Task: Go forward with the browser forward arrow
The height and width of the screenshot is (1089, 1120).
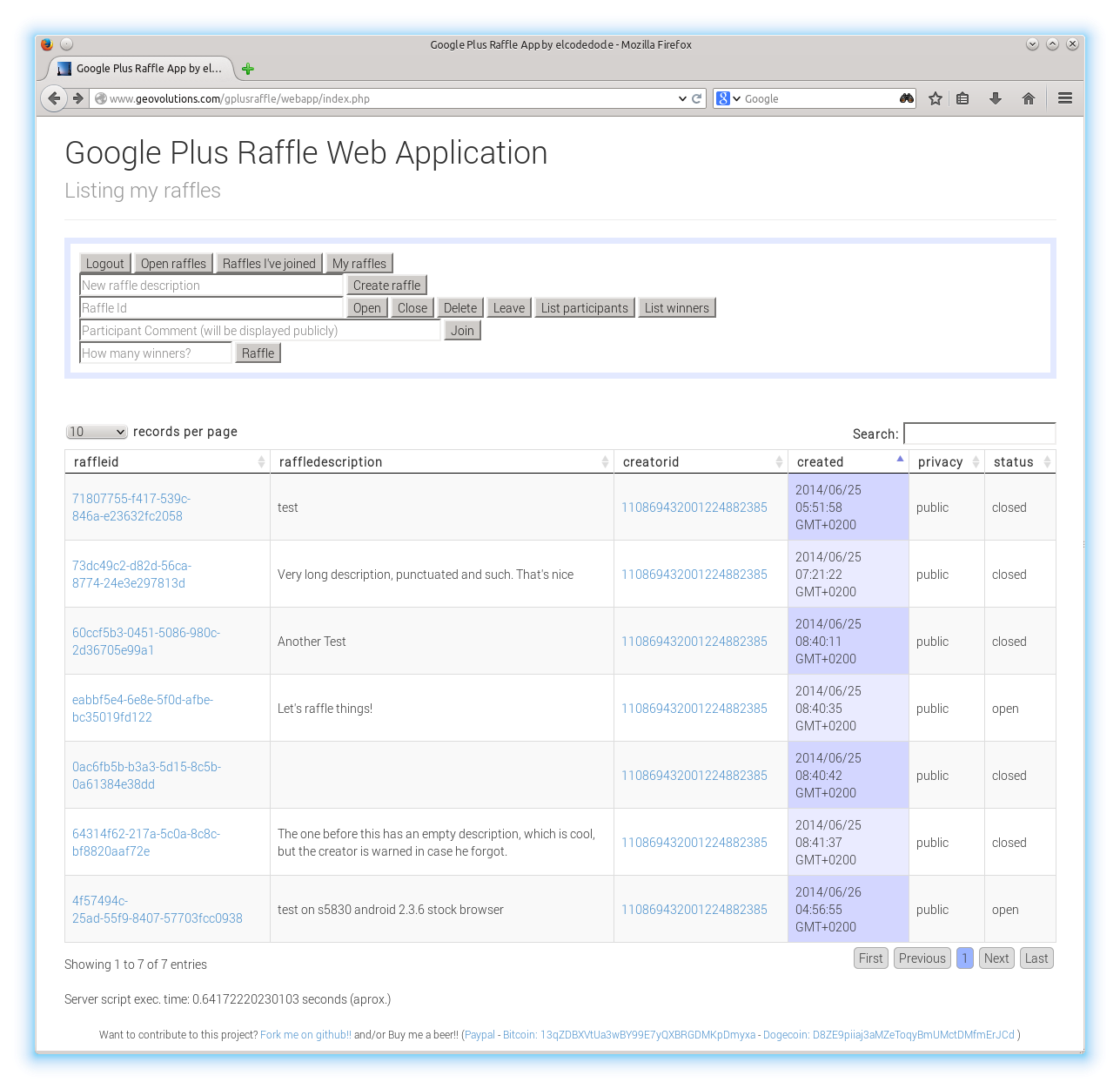Action: click(x=78, y=98)
